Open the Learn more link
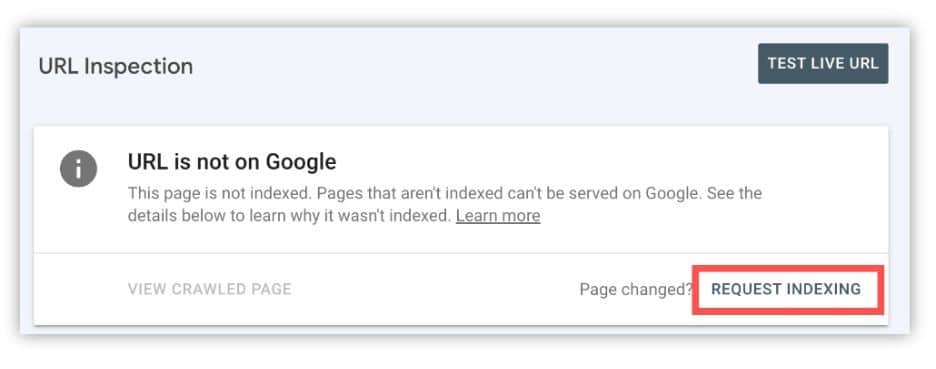The height and width of the screenshot is (369, 936). coord(498,216)
